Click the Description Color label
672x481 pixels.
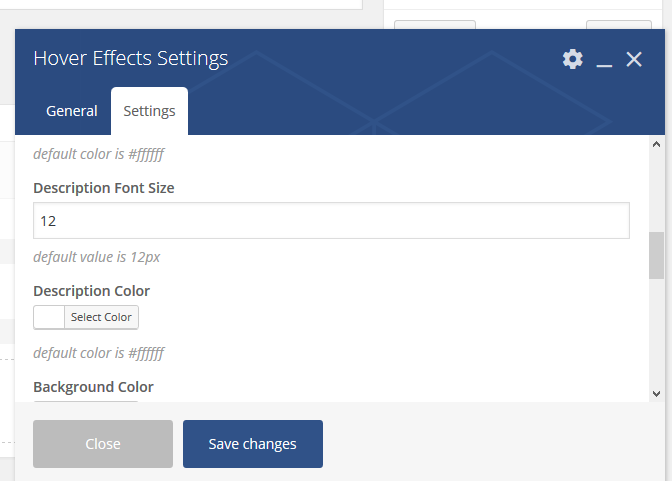tap(92, 291)
